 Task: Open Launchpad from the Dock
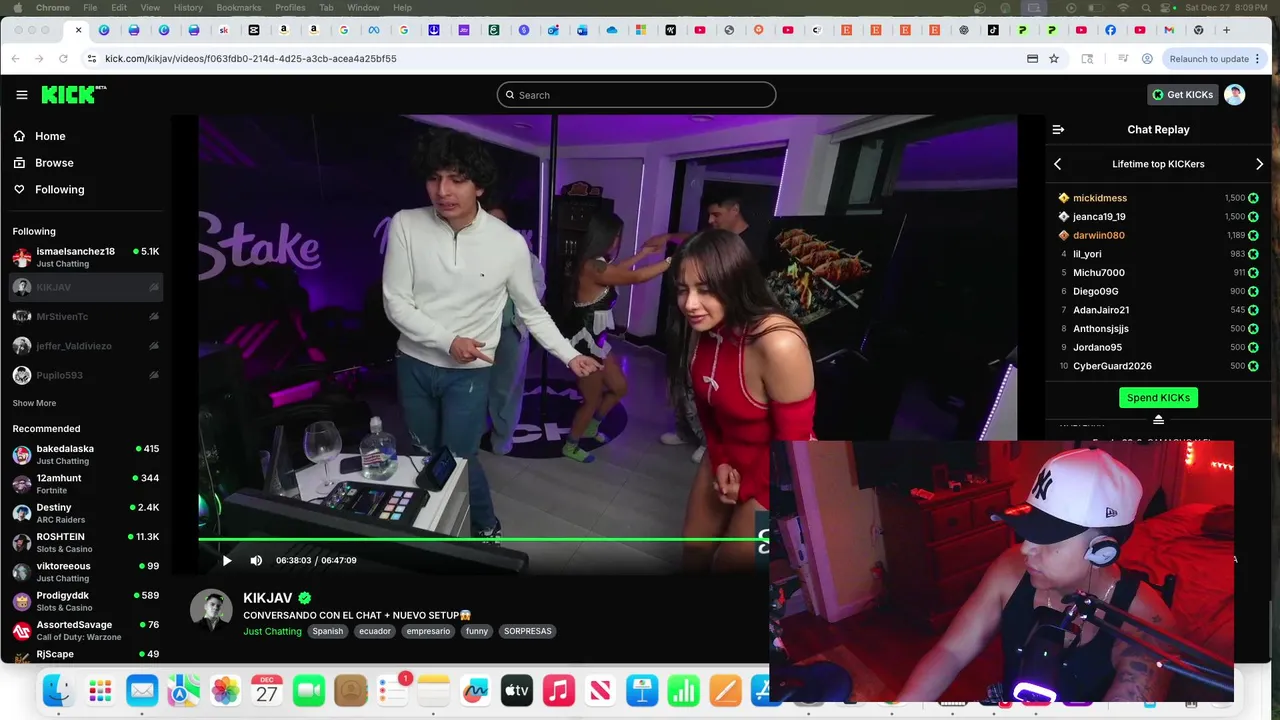pyautogui.click(x=100, y=690)
